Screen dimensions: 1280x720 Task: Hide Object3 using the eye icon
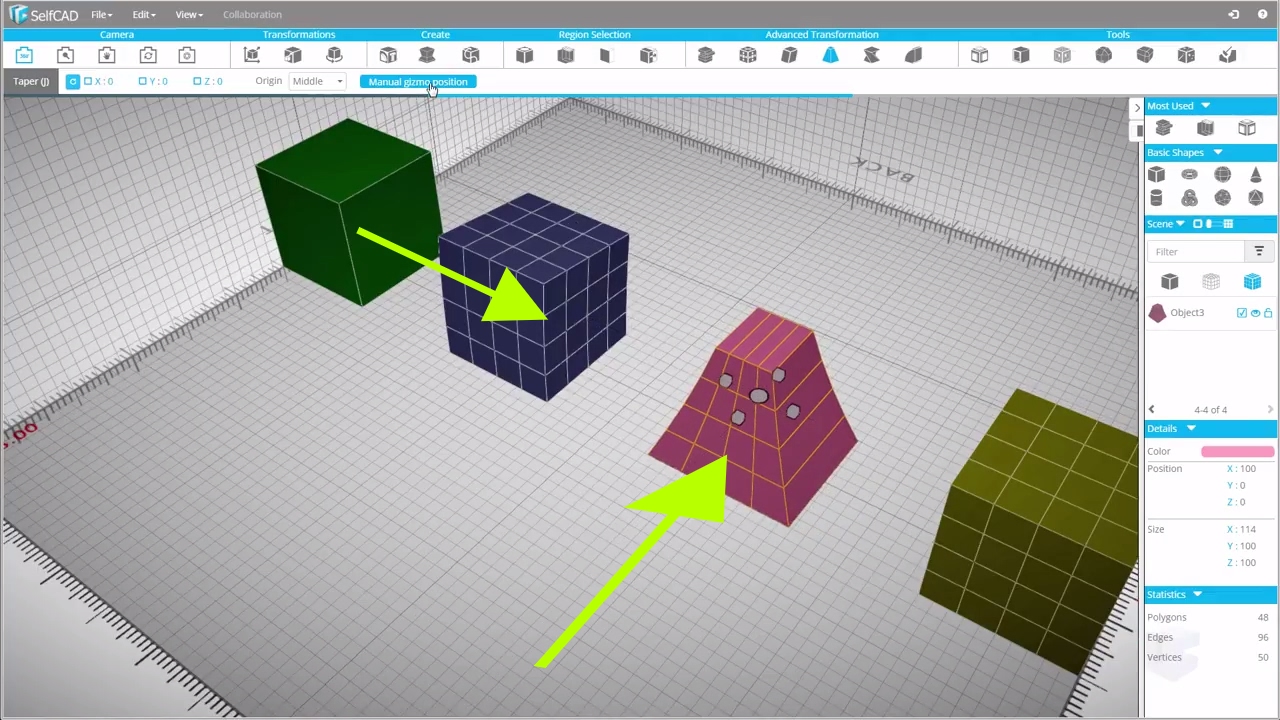(x=1255, y=313)
